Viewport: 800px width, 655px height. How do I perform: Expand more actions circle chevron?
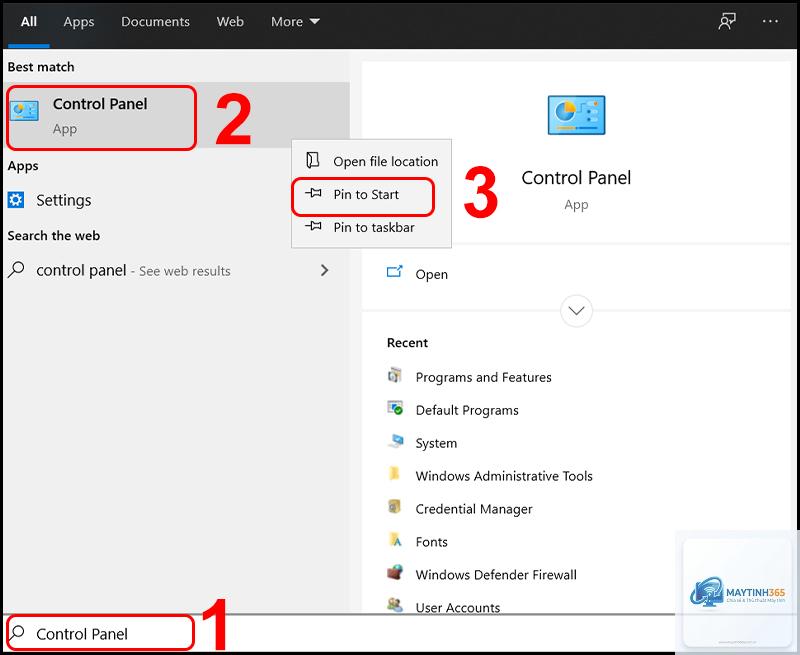click(x=576, y=311)
